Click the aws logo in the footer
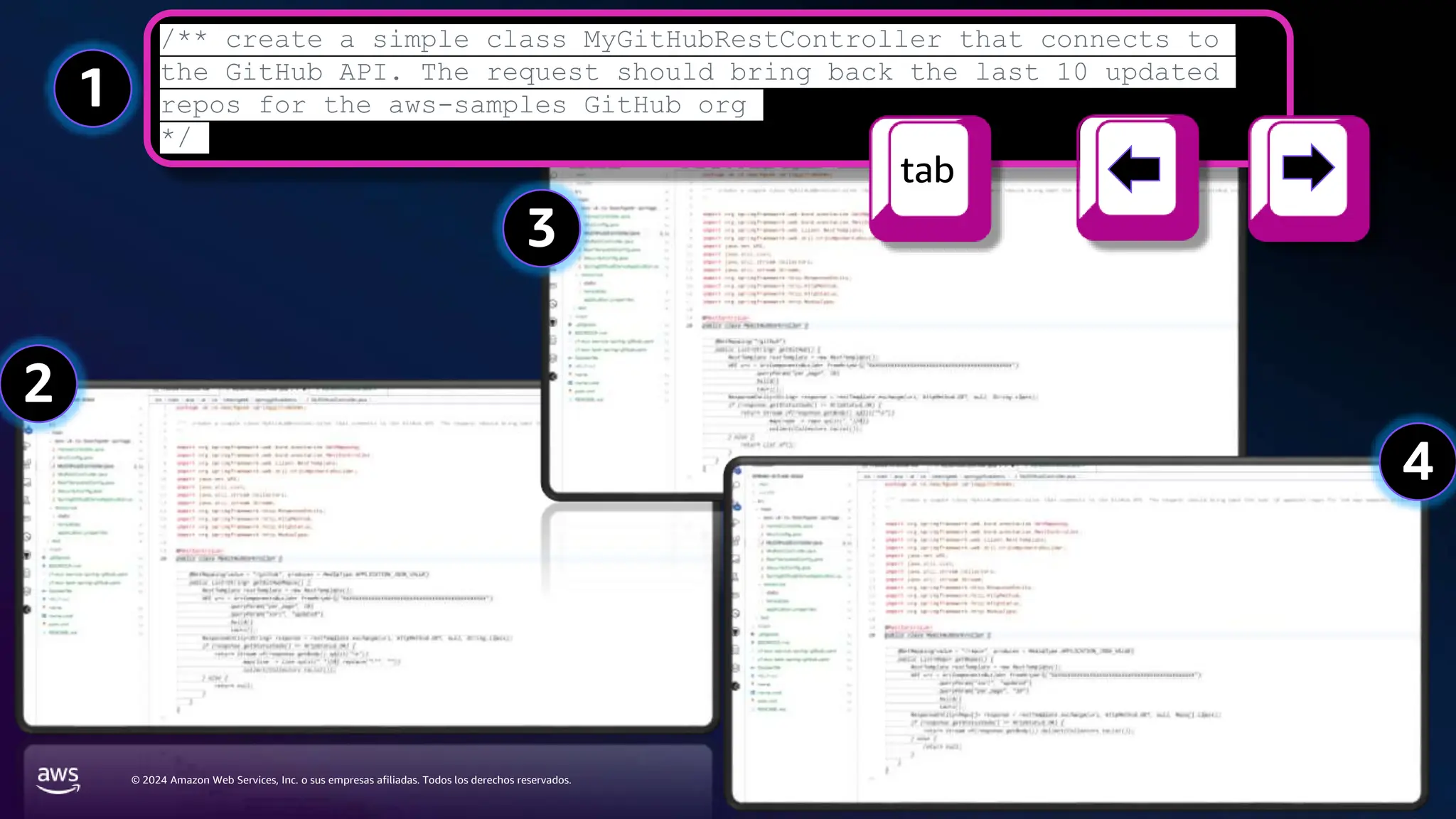 [58, 780]
